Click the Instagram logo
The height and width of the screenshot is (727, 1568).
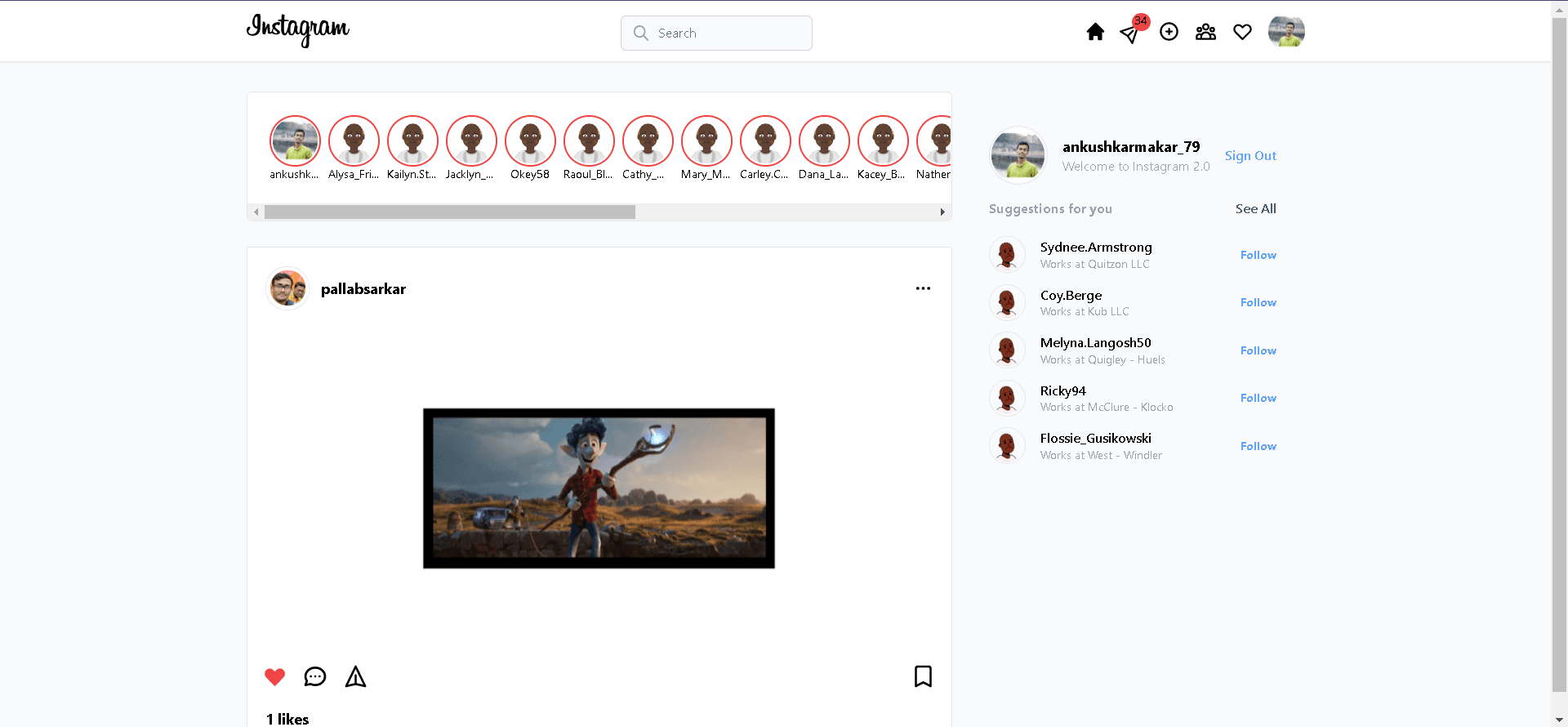[298, 30]
